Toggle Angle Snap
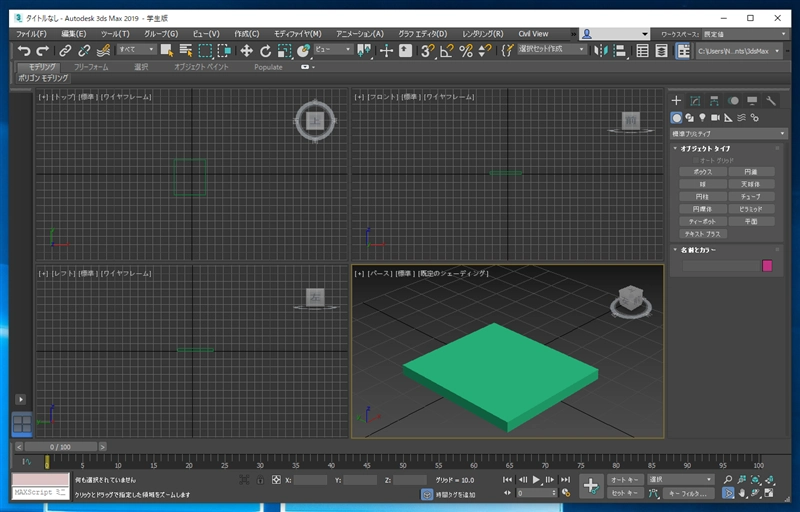 446,50
